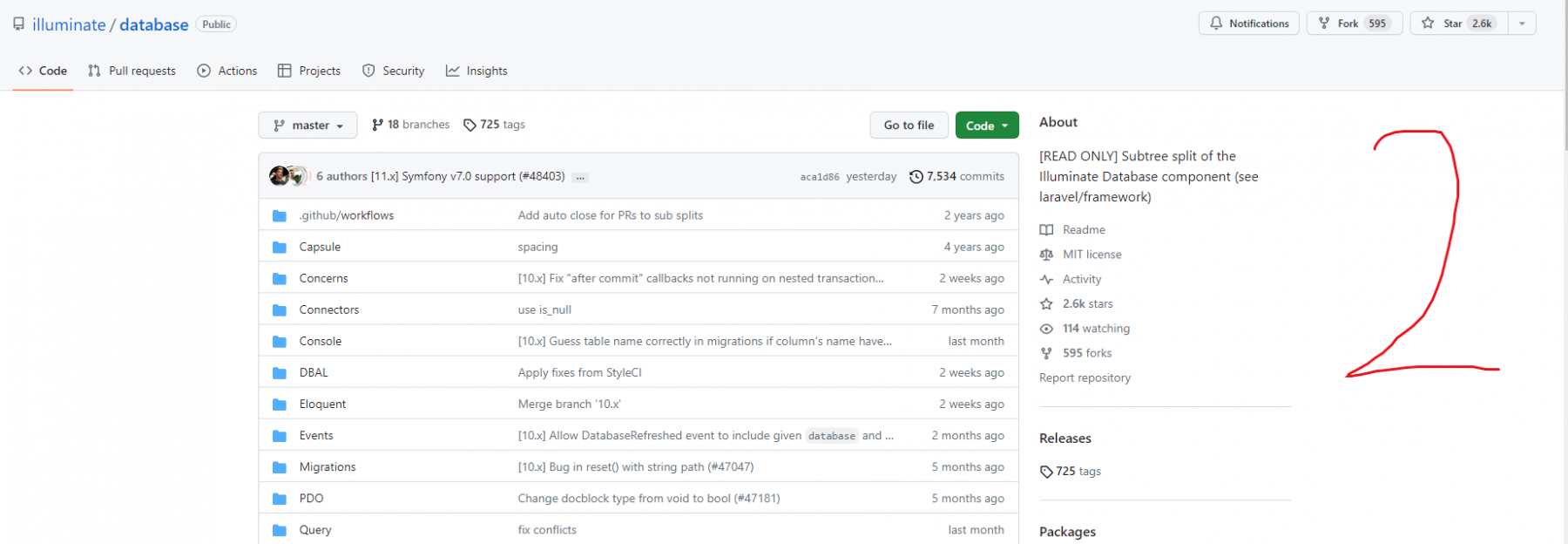
Task: Open the database repository name link
Action: (x=154, y=24)
